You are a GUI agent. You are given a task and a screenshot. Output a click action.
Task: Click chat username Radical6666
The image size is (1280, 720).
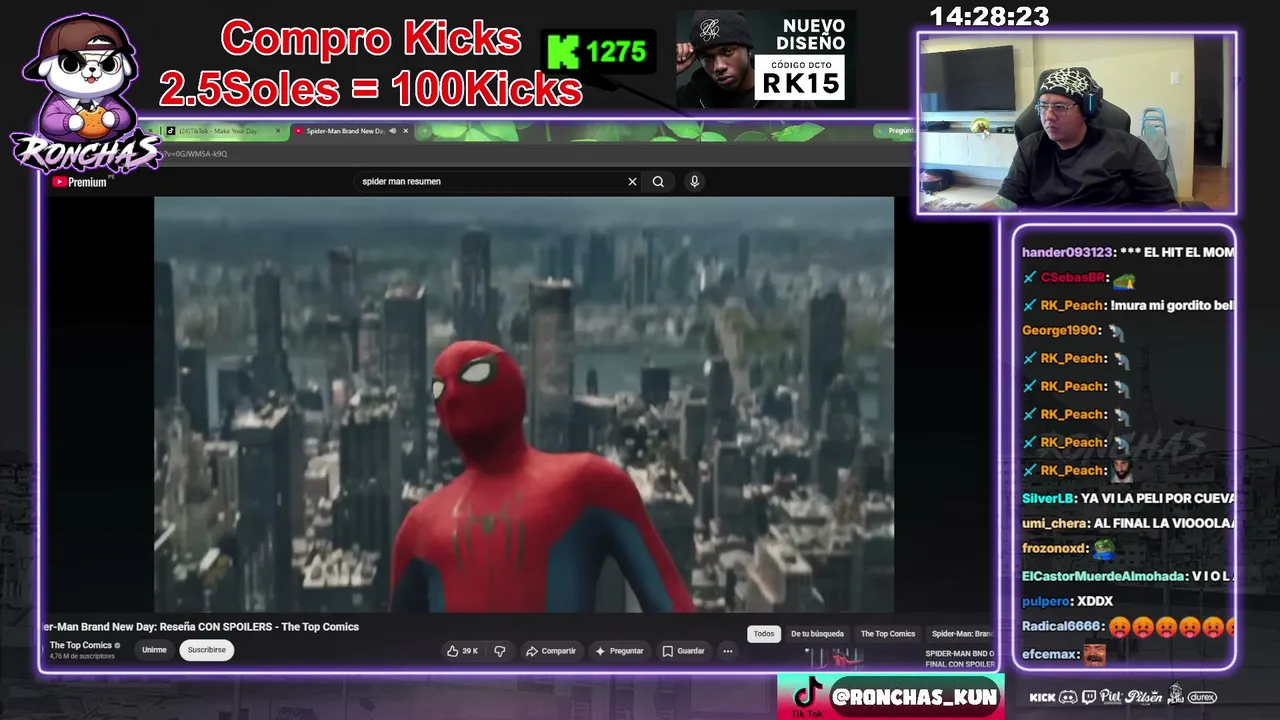point(1062,627)
